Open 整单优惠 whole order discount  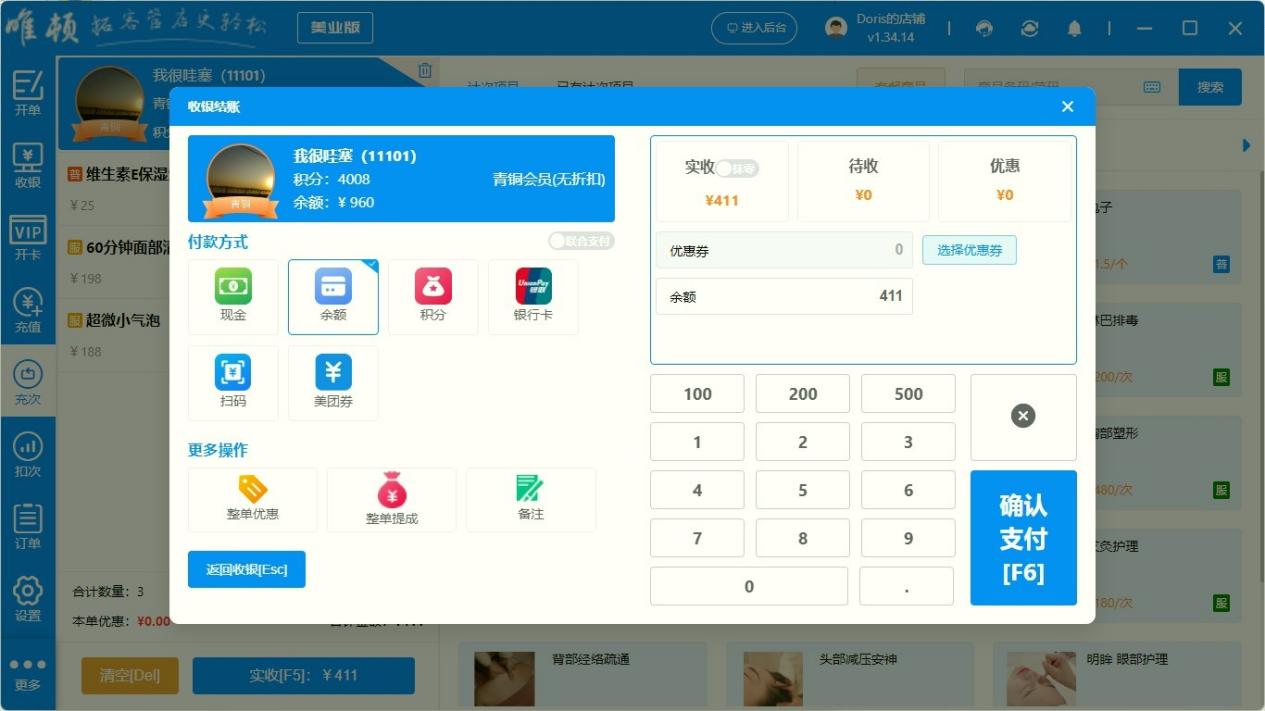(252, 500)
